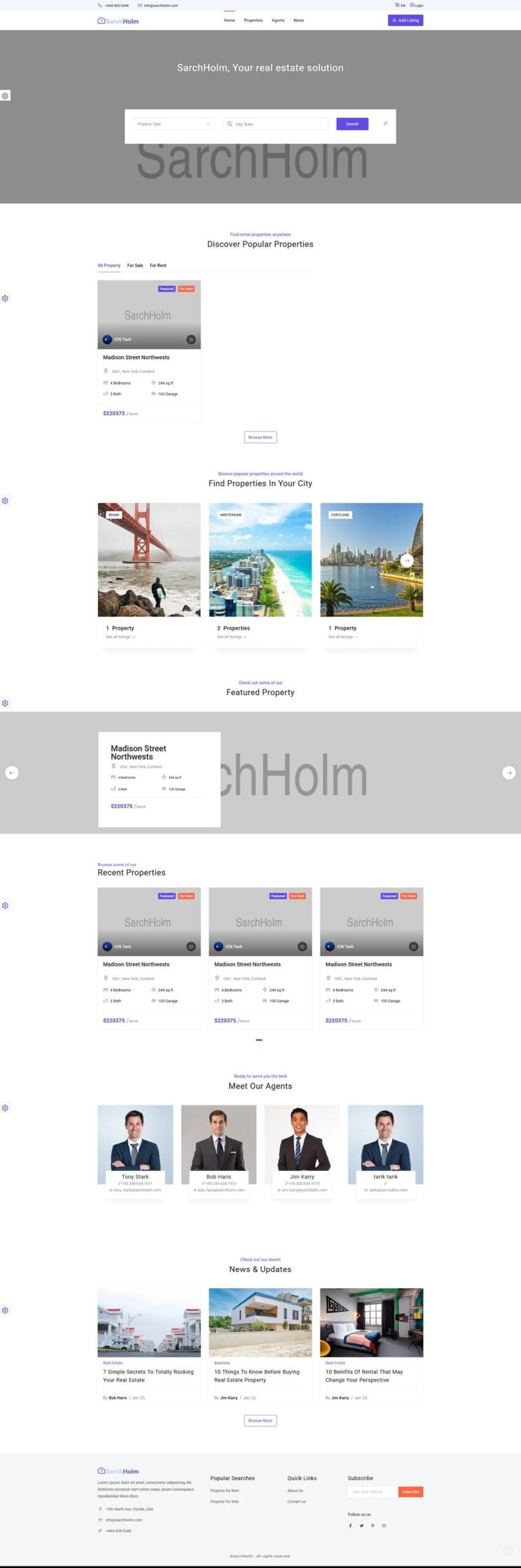Show next city with carousel arrow

407,560
